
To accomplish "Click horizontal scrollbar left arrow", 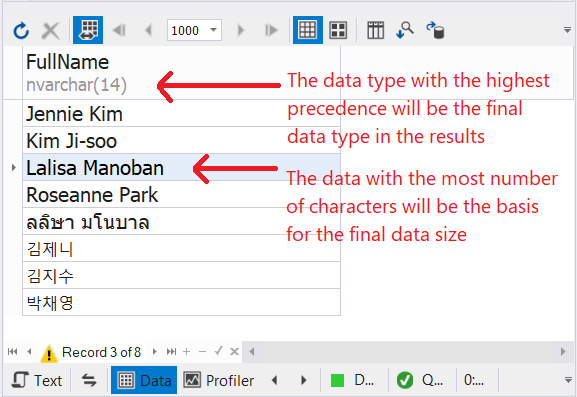I will [252, 351].
